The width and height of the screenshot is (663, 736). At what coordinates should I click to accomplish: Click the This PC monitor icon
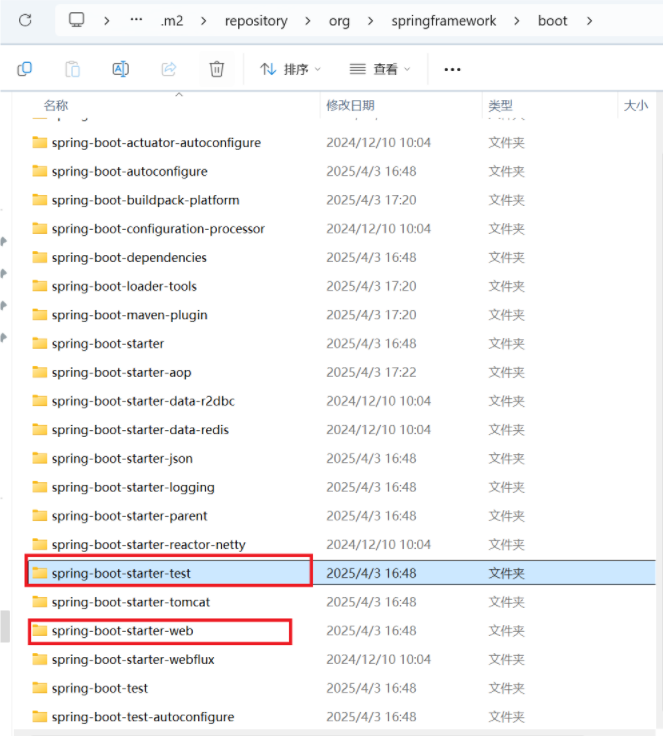click(x=77, y=20)
